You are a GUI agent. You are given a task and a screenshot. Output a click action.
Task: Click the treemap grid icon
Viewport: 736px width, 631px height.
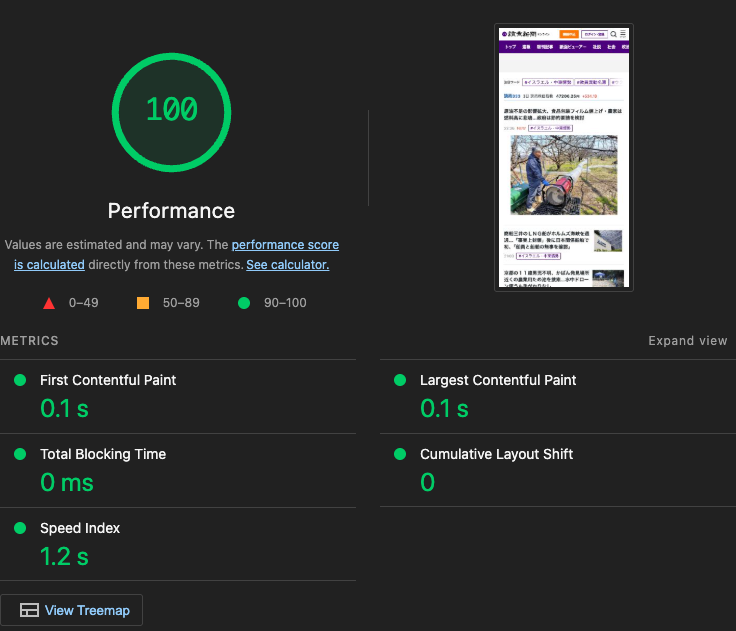[29, 610]
